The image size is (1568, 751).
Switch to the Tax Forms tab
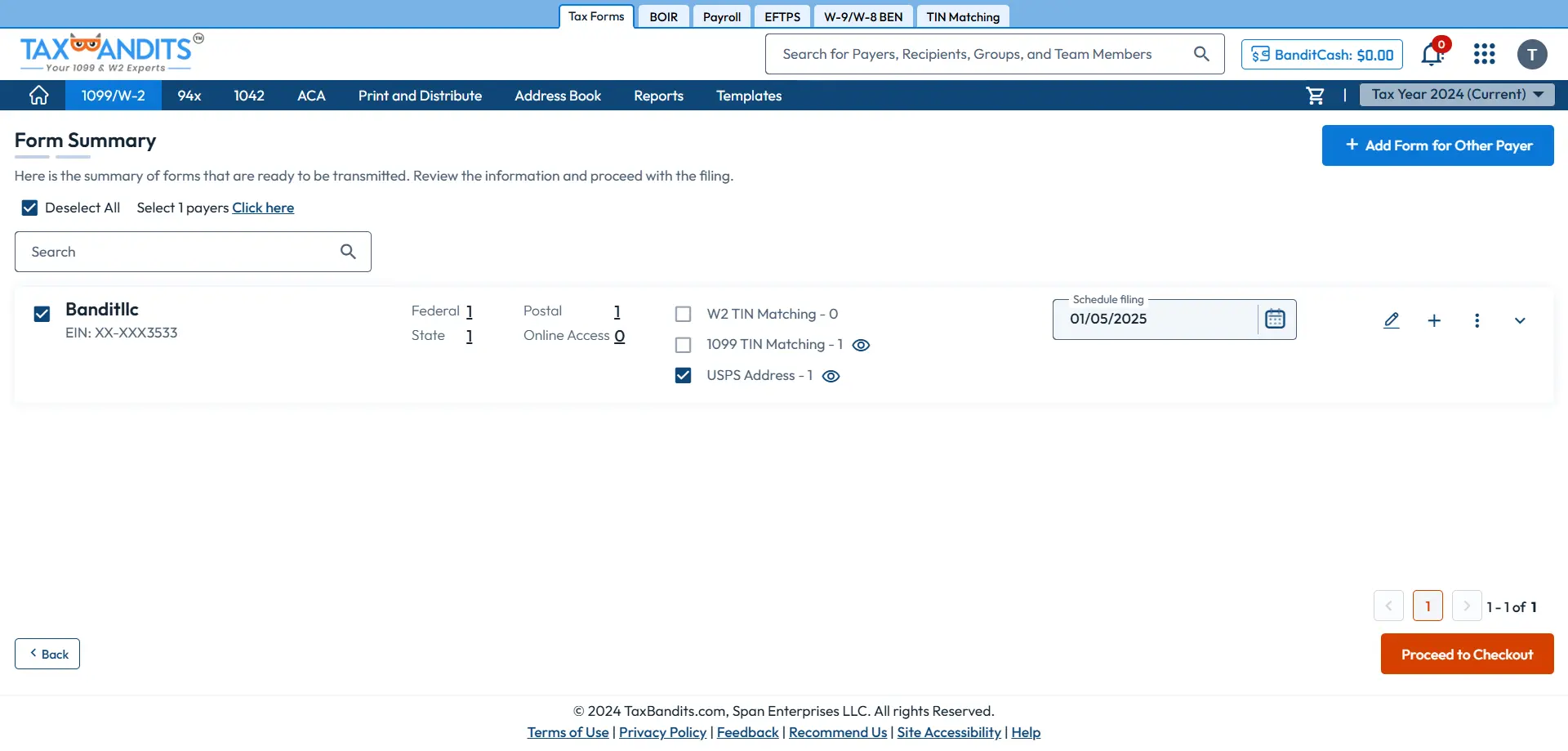click(x=596, y=16)
